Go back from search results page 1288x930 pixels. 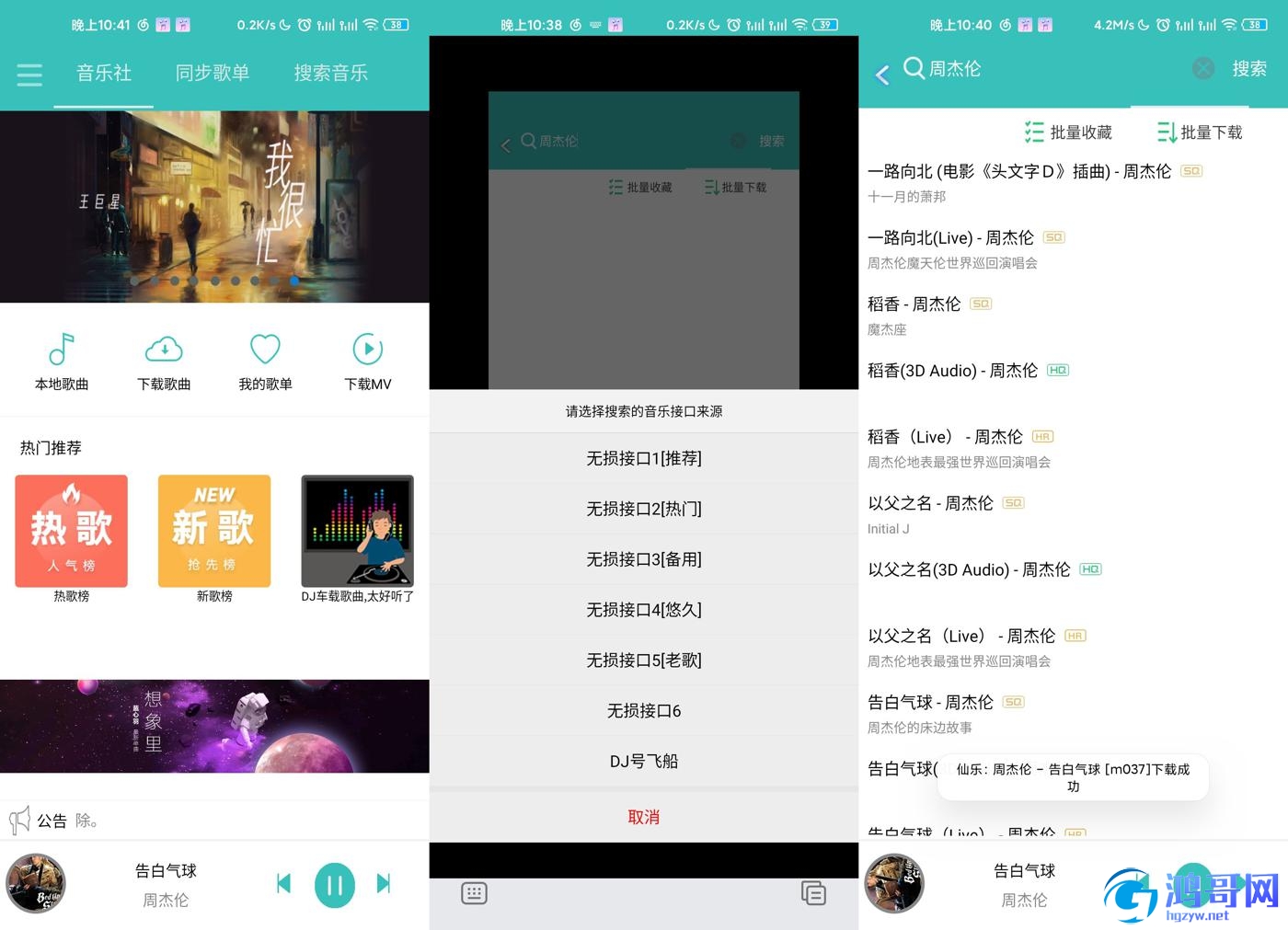[882, 75]
